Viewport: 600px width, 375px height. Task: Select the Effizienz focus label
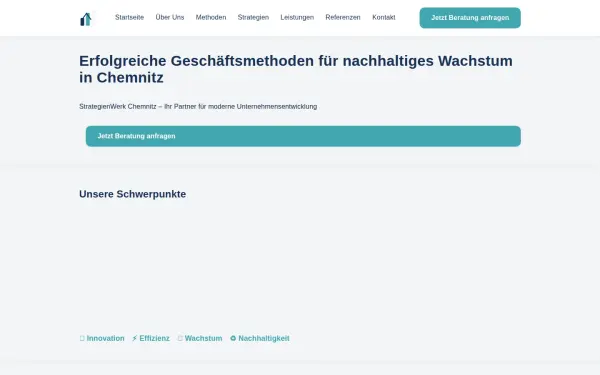pyautogui.click(x=154, y=338)
